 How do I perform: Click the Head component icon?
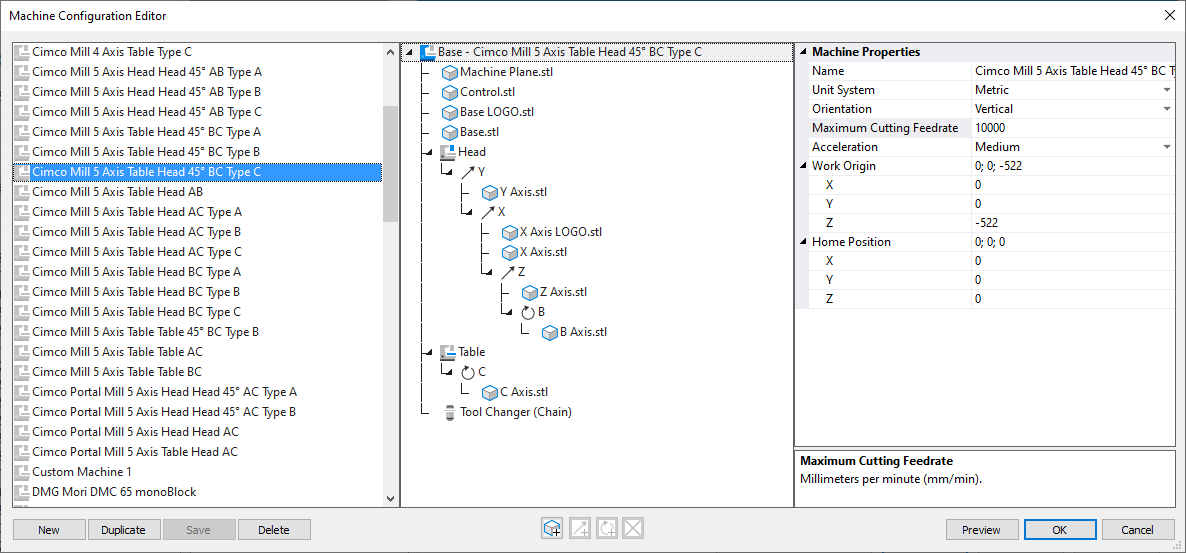448,152
